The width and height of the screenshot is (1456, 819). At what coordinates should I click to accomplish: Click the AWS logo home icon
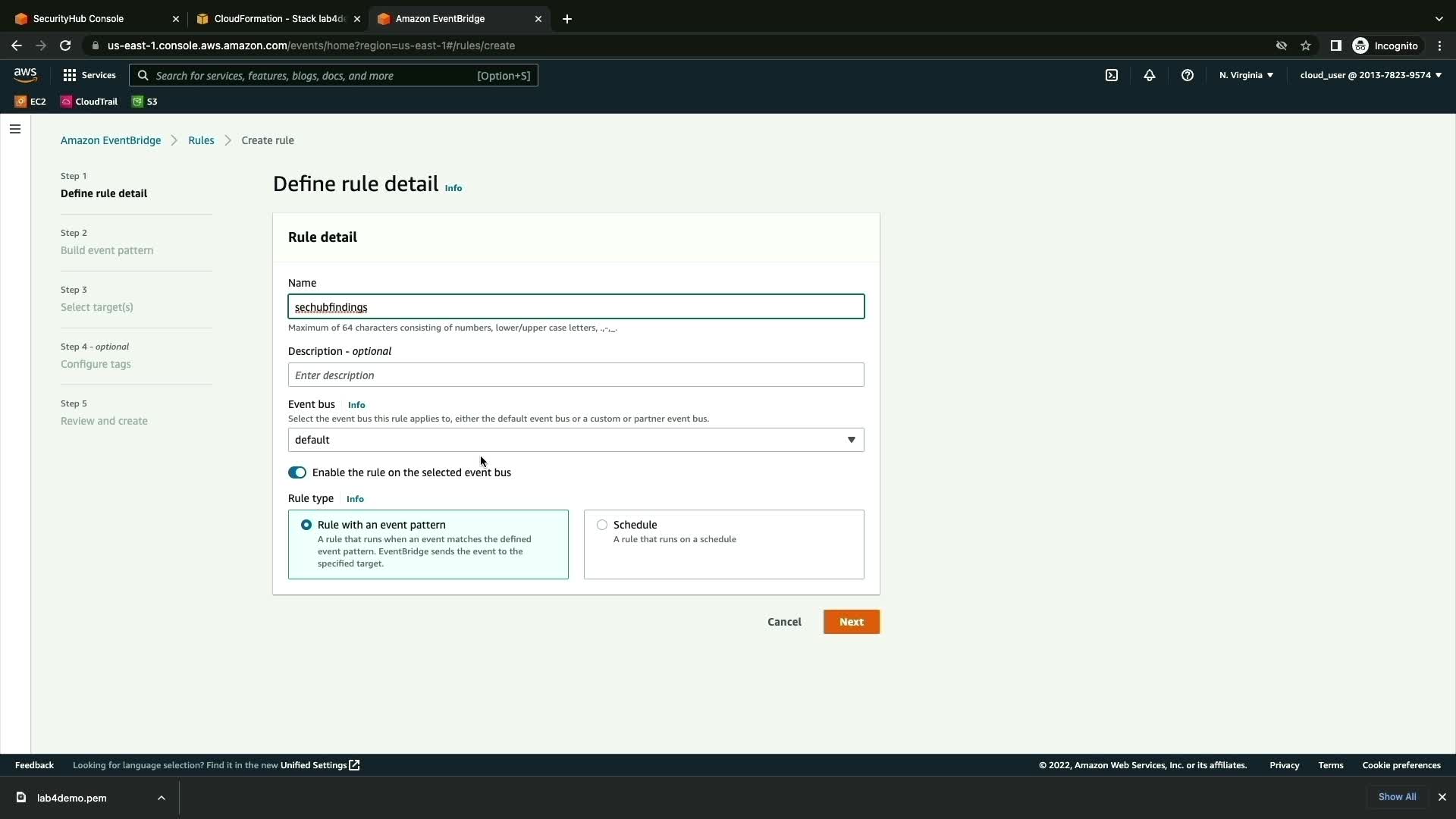(x=25, y=74)
